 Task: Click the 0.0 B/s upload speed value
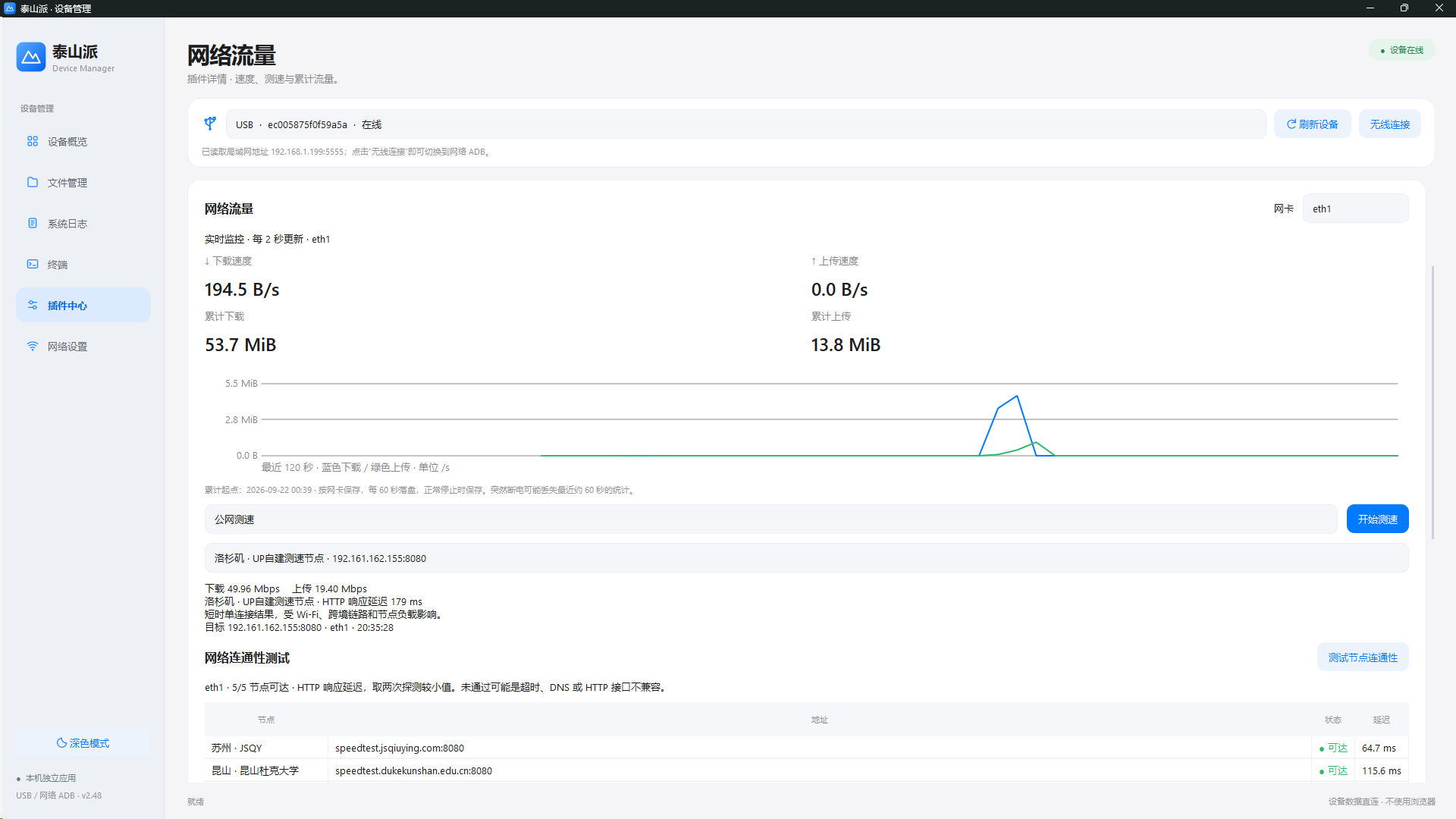point(839,290)
